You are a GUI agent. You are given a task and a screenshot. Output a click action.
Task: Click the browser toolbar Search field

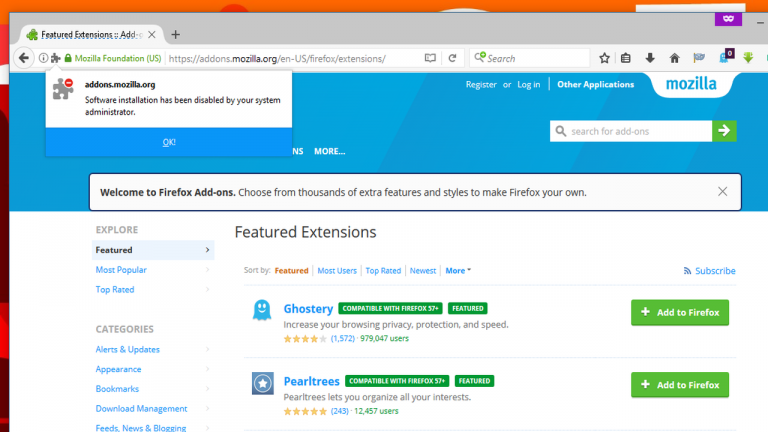point(529,58)
